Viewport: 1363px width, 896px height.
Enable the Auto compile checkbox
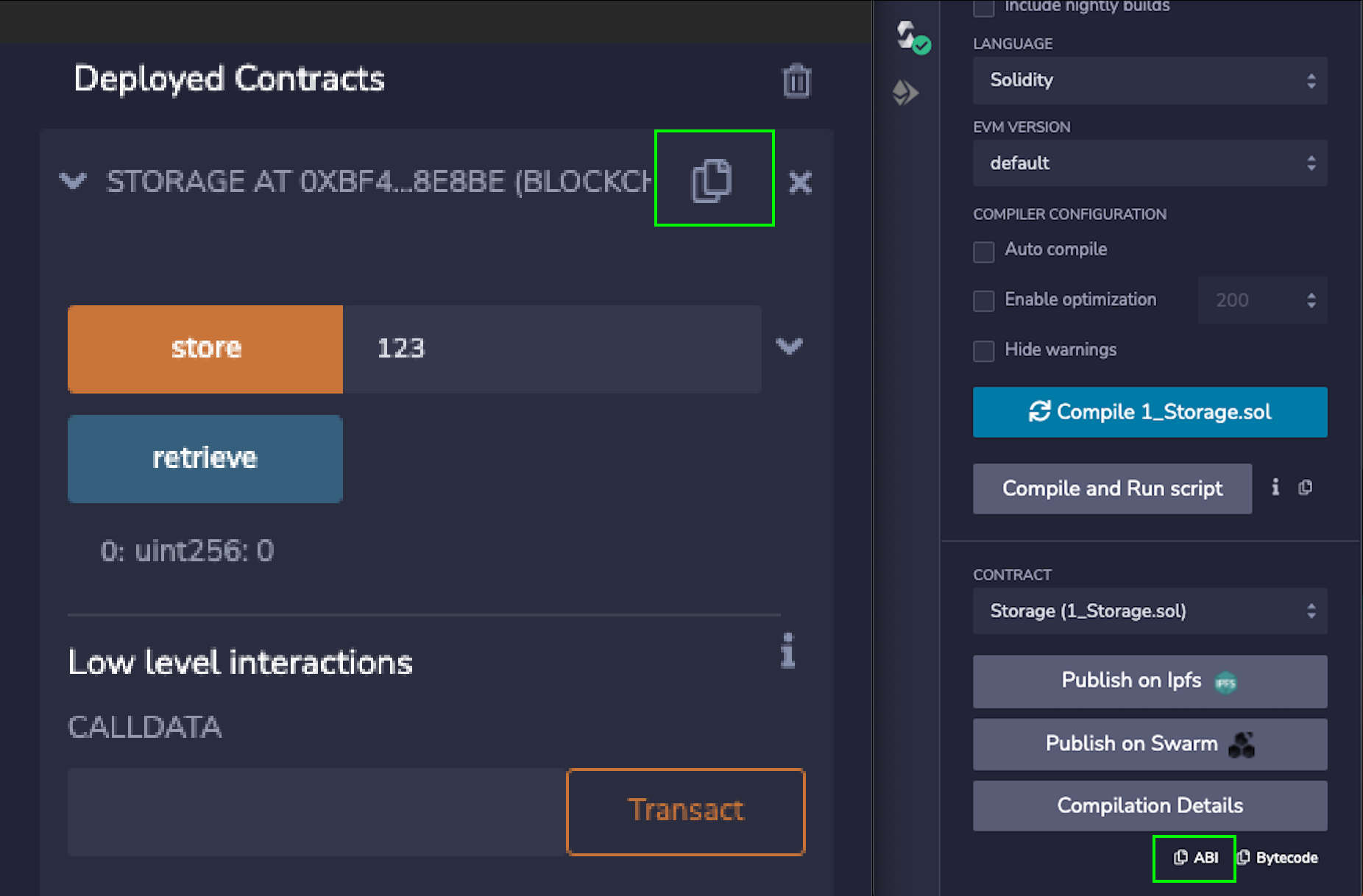click(x=984, y=252)
